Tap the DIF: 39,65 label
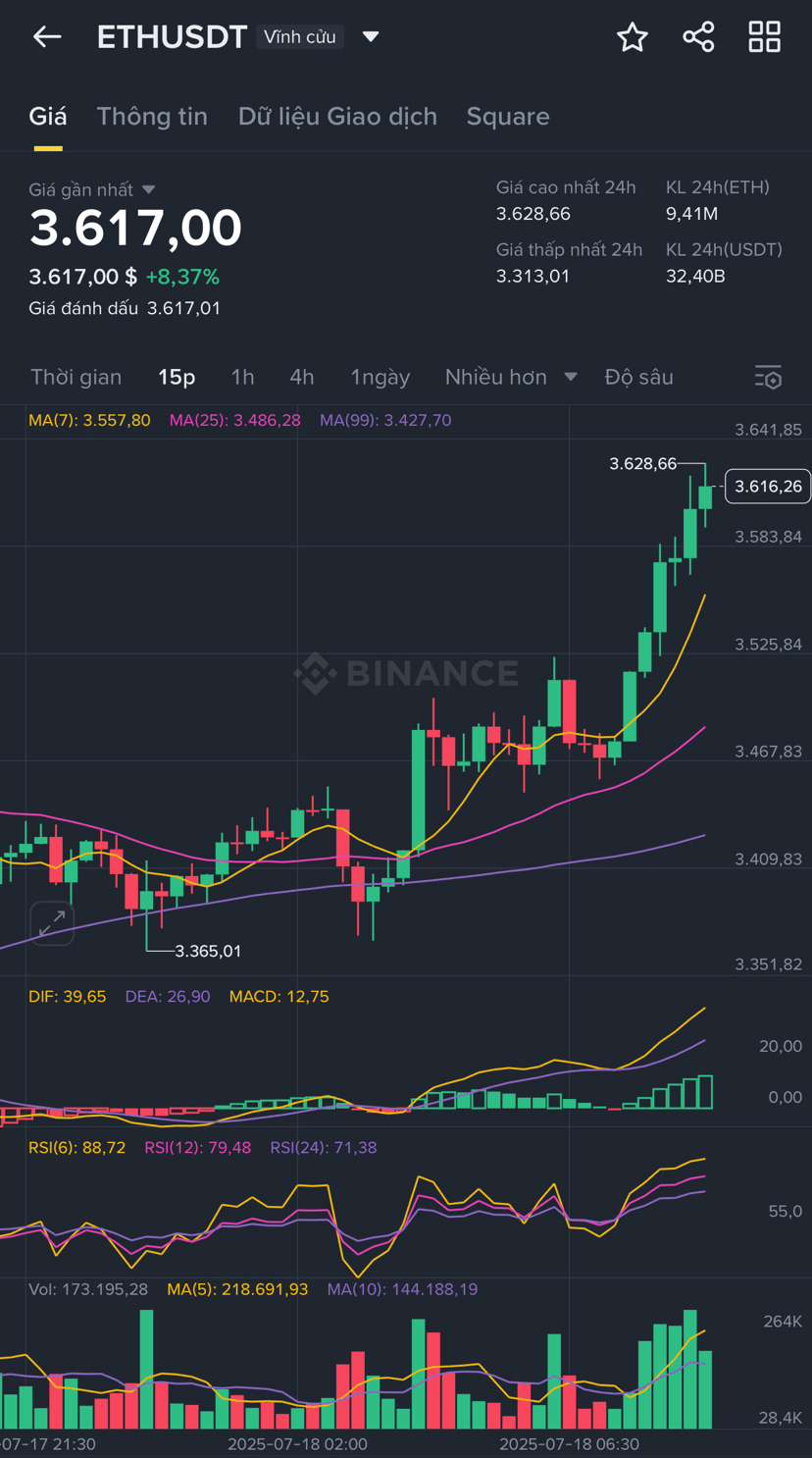The image size is (812, 1458). [67, 996]
